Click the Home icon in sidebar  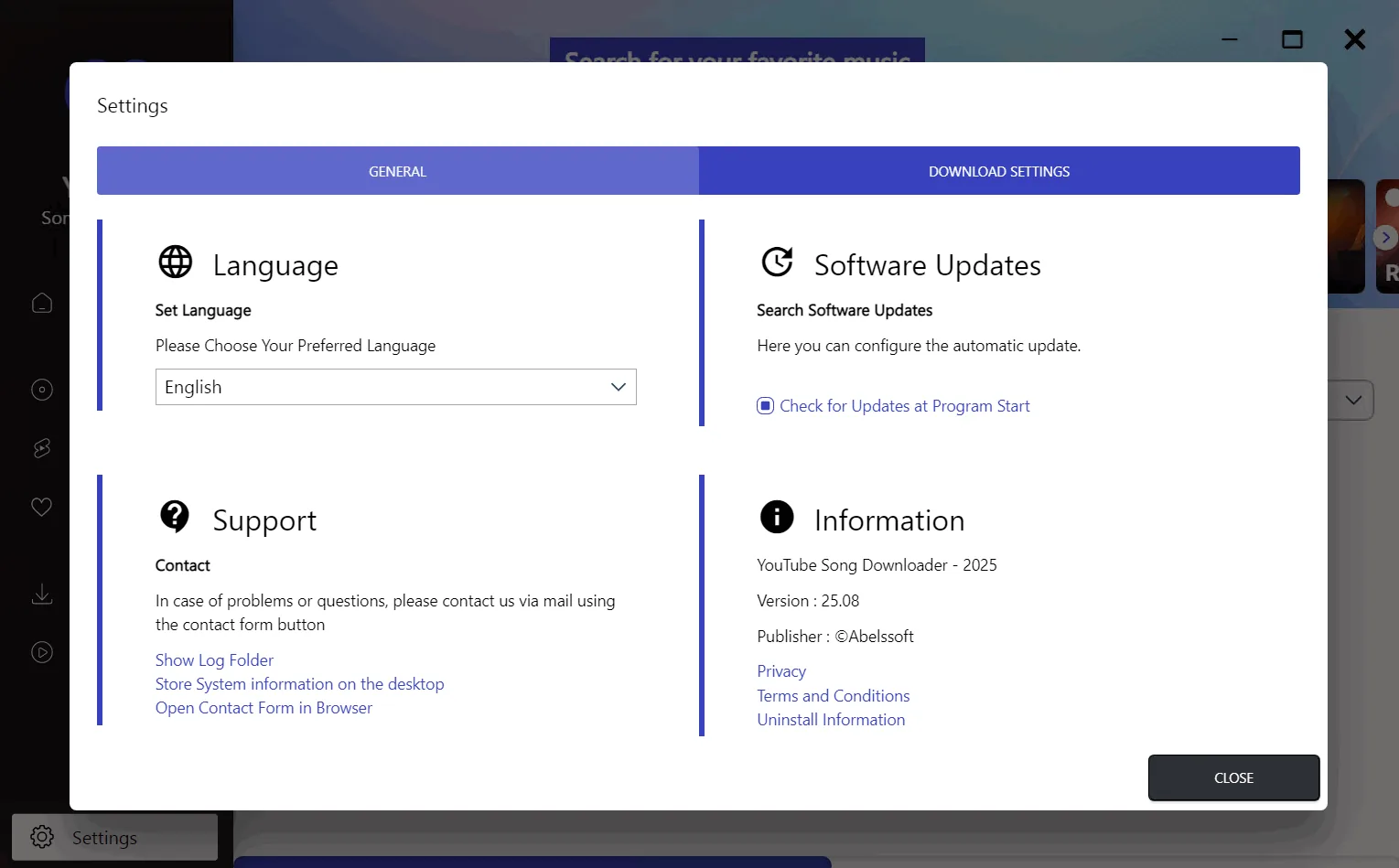pyautogui.click(x=42, y=303)
